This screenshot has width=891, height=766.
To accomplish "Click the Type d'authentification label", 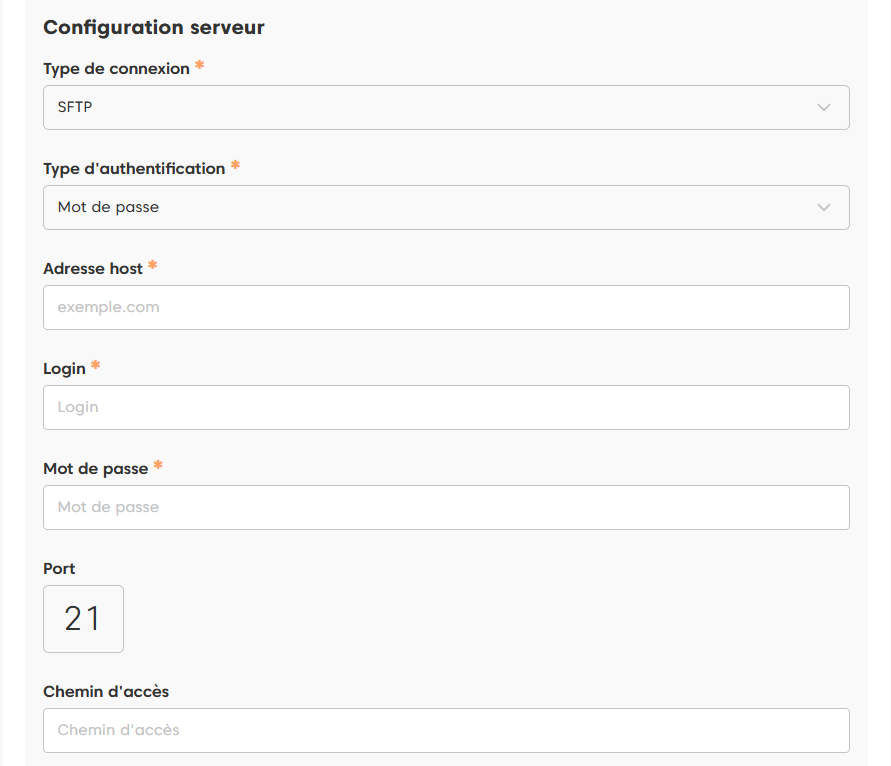I will 134,169.
